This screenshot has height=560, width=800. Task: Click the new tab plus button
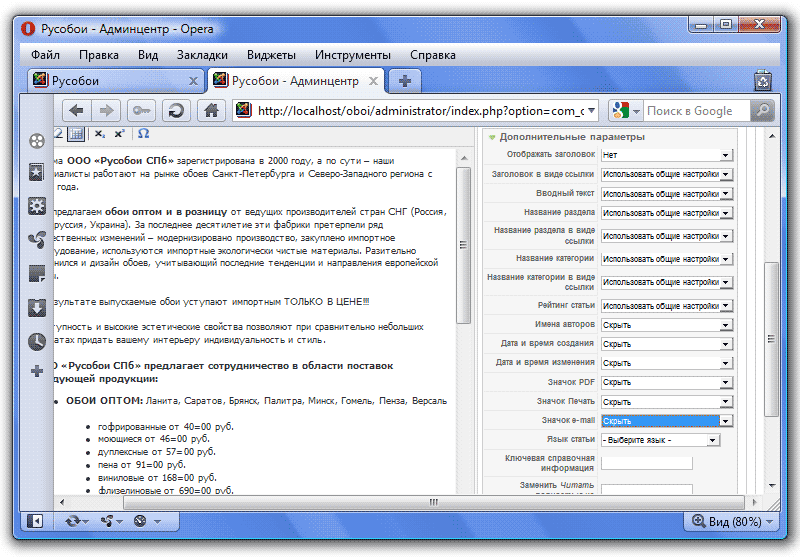pos(404,81)
